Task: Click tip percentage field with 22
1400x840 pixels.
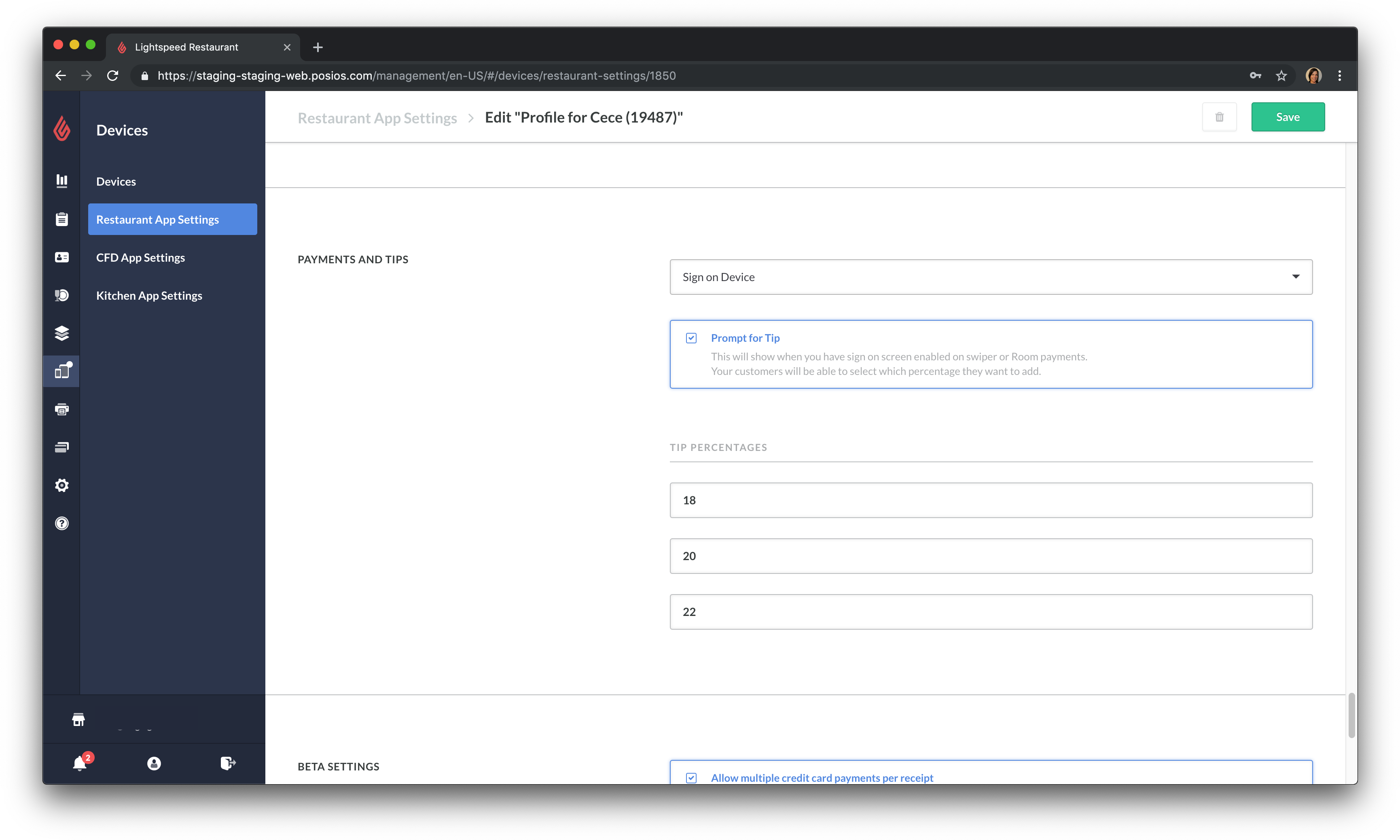Action: coord(991,611)
